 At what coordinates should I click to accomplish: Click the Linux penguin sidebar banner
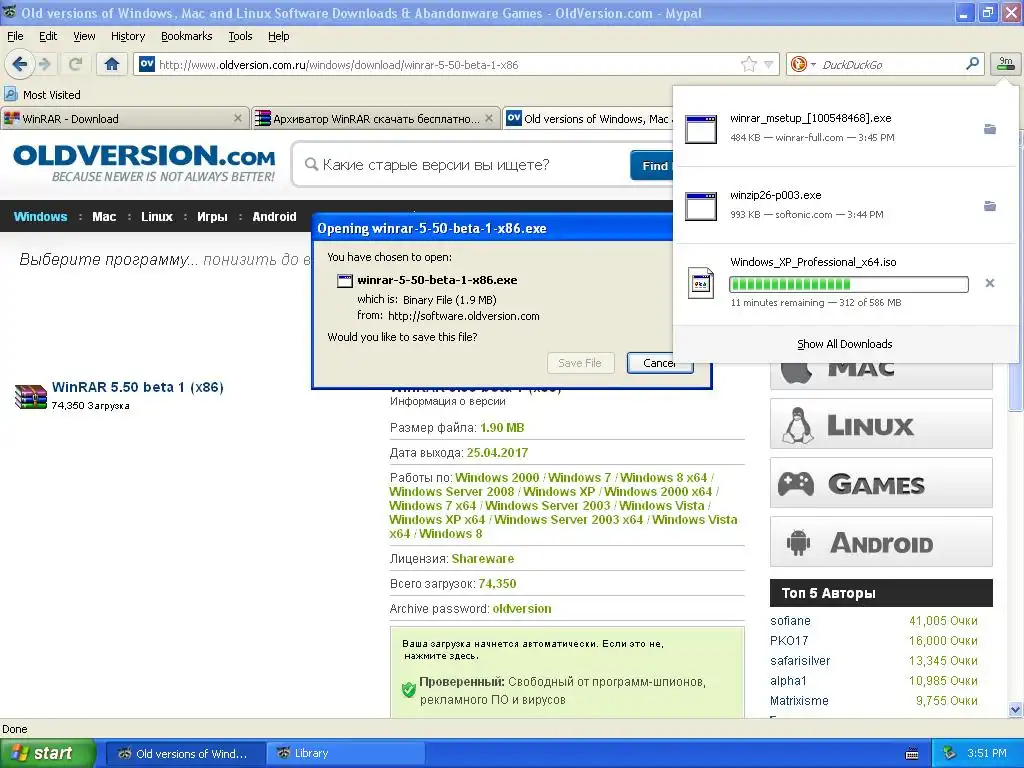[x=881, y=424]
